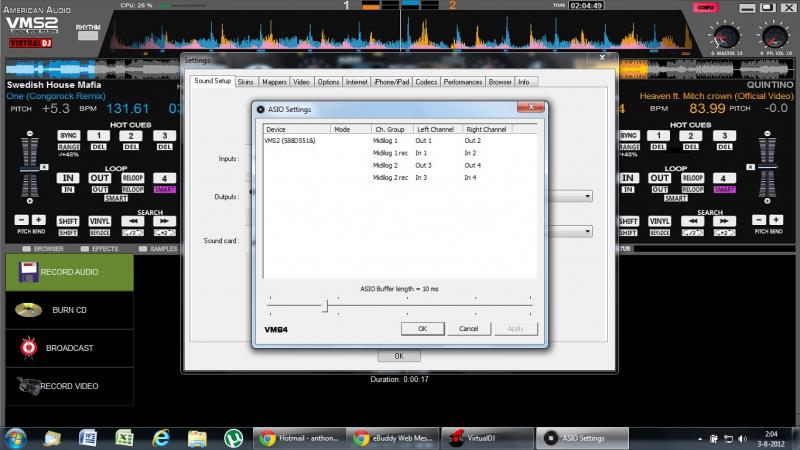800x450 pixels.
Task: Open Internet Explorer from taskbar
Action: click(161, 438)
